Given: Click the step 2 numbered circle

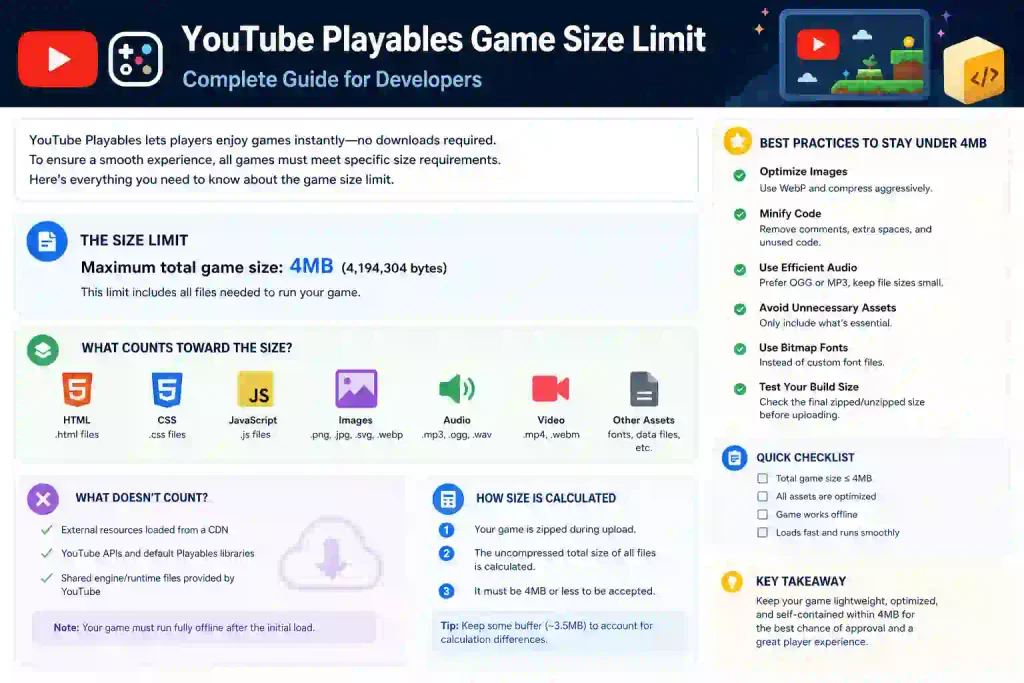Looking at the screenshot, I should pyautogui.click(x=447, y=554).
